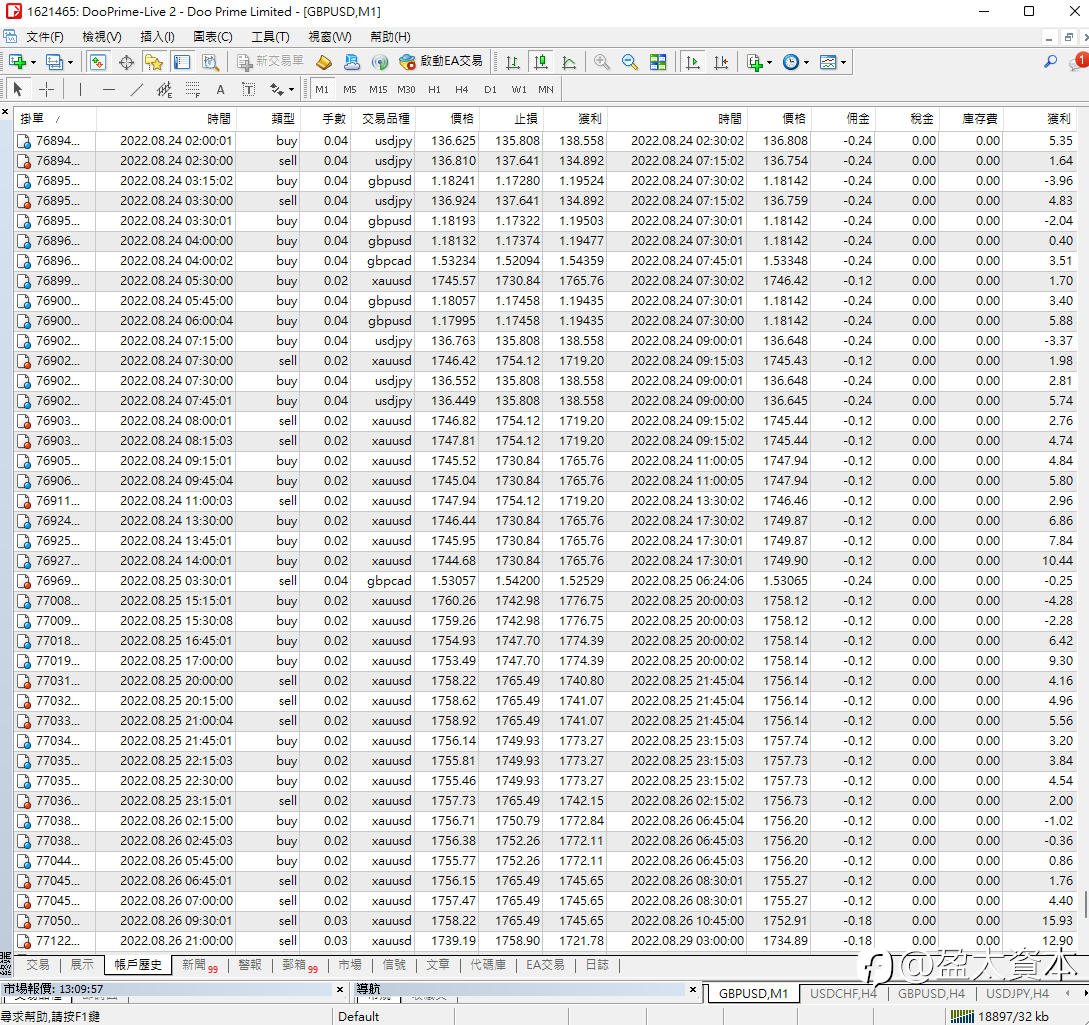Expand the periodicity clock dropdown
The height and width of the screenshot is (1025, 1089).
click(x=806, y=62)
